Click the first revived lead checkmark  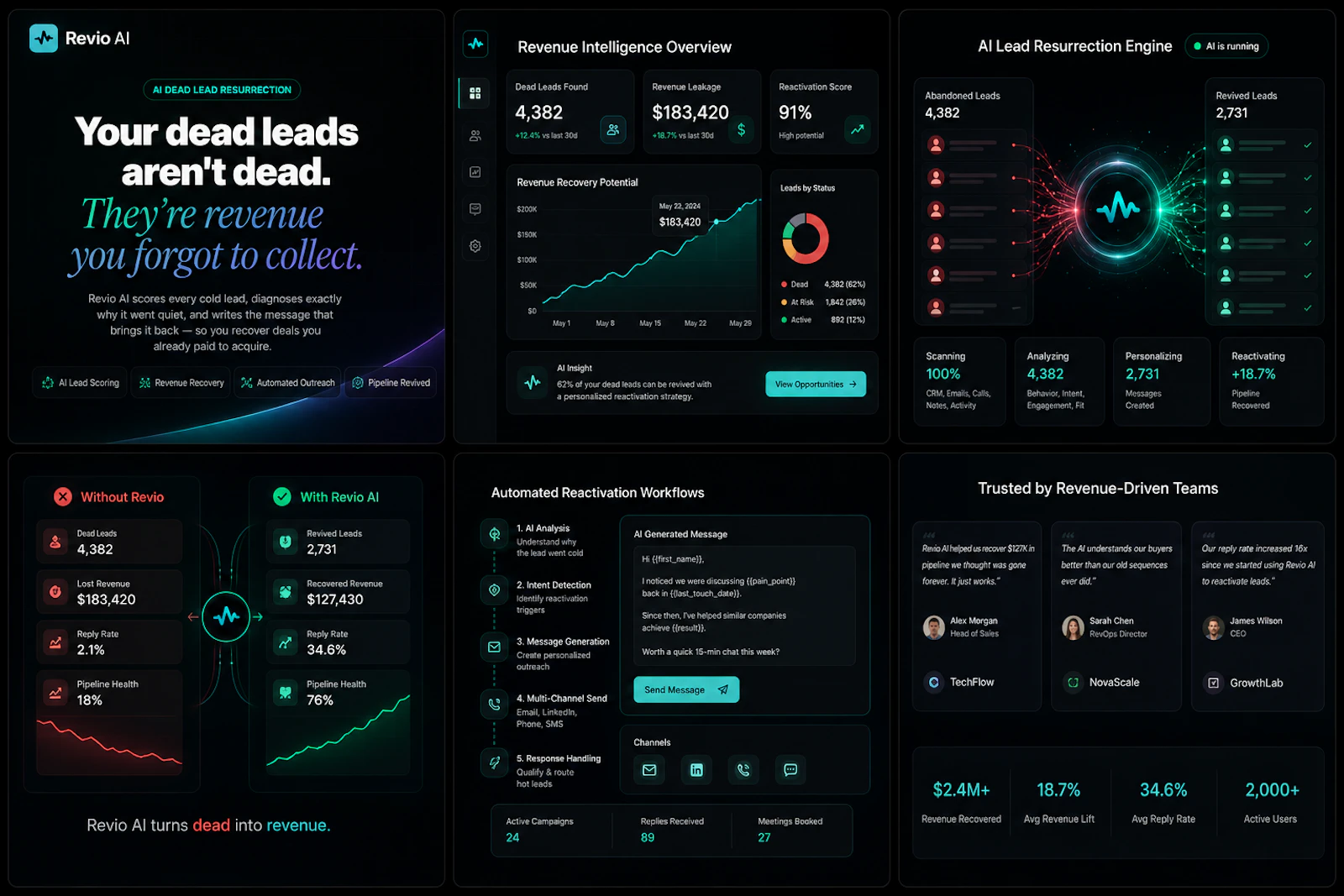(1308, 145)
